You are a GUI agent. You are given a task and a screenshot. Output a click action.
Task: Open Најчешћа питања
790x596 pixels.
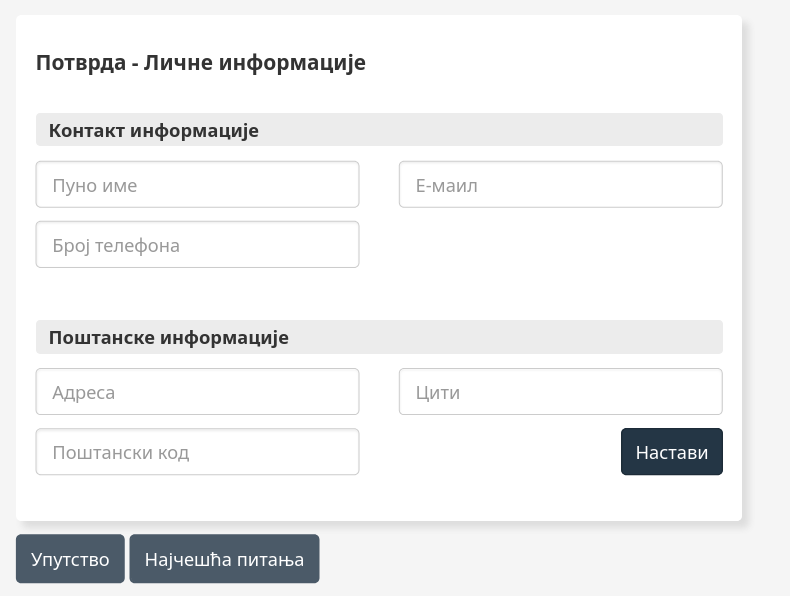(224, 559)
